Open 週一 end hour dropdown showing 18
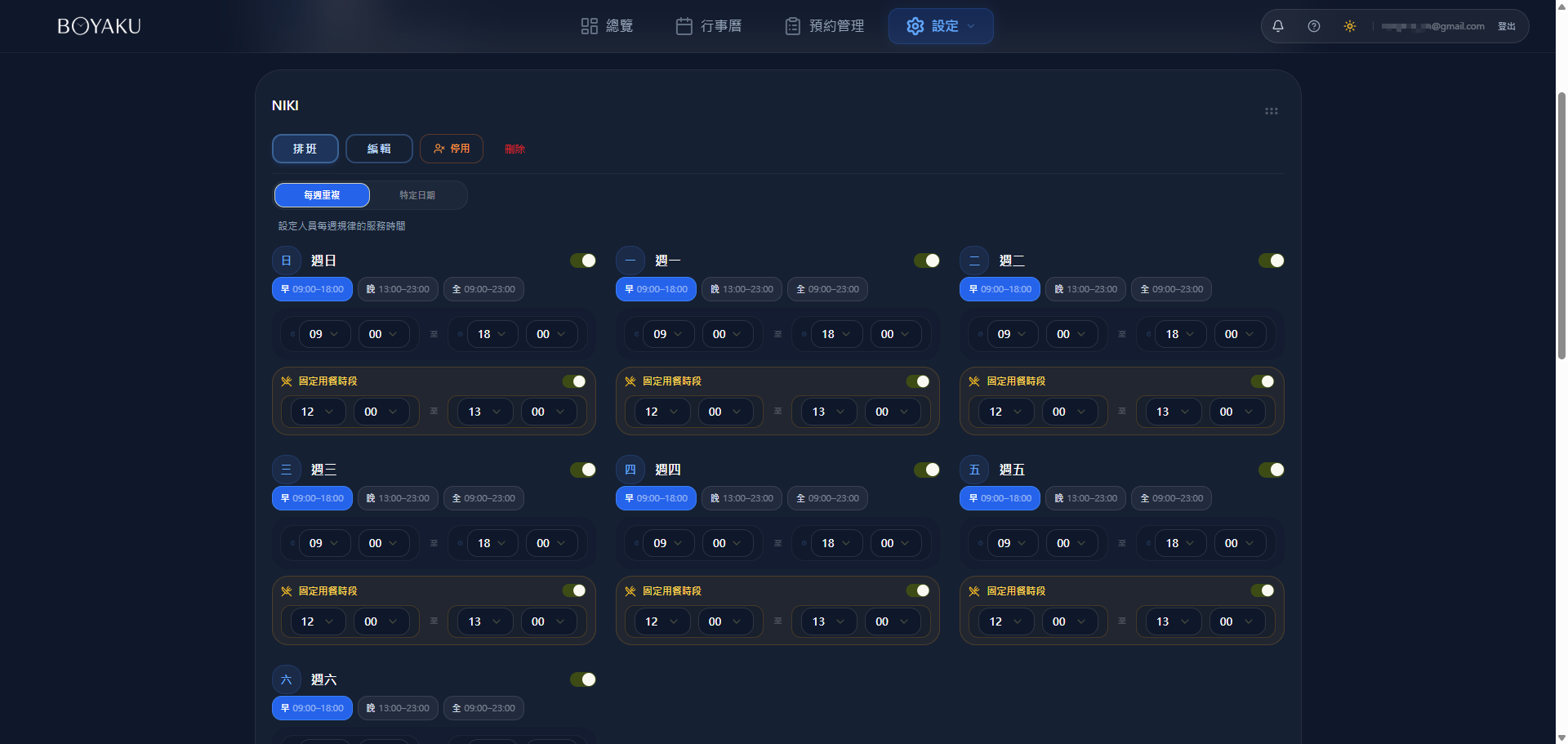Screen dimensions: 1568x744 click(x=836, y=334)
